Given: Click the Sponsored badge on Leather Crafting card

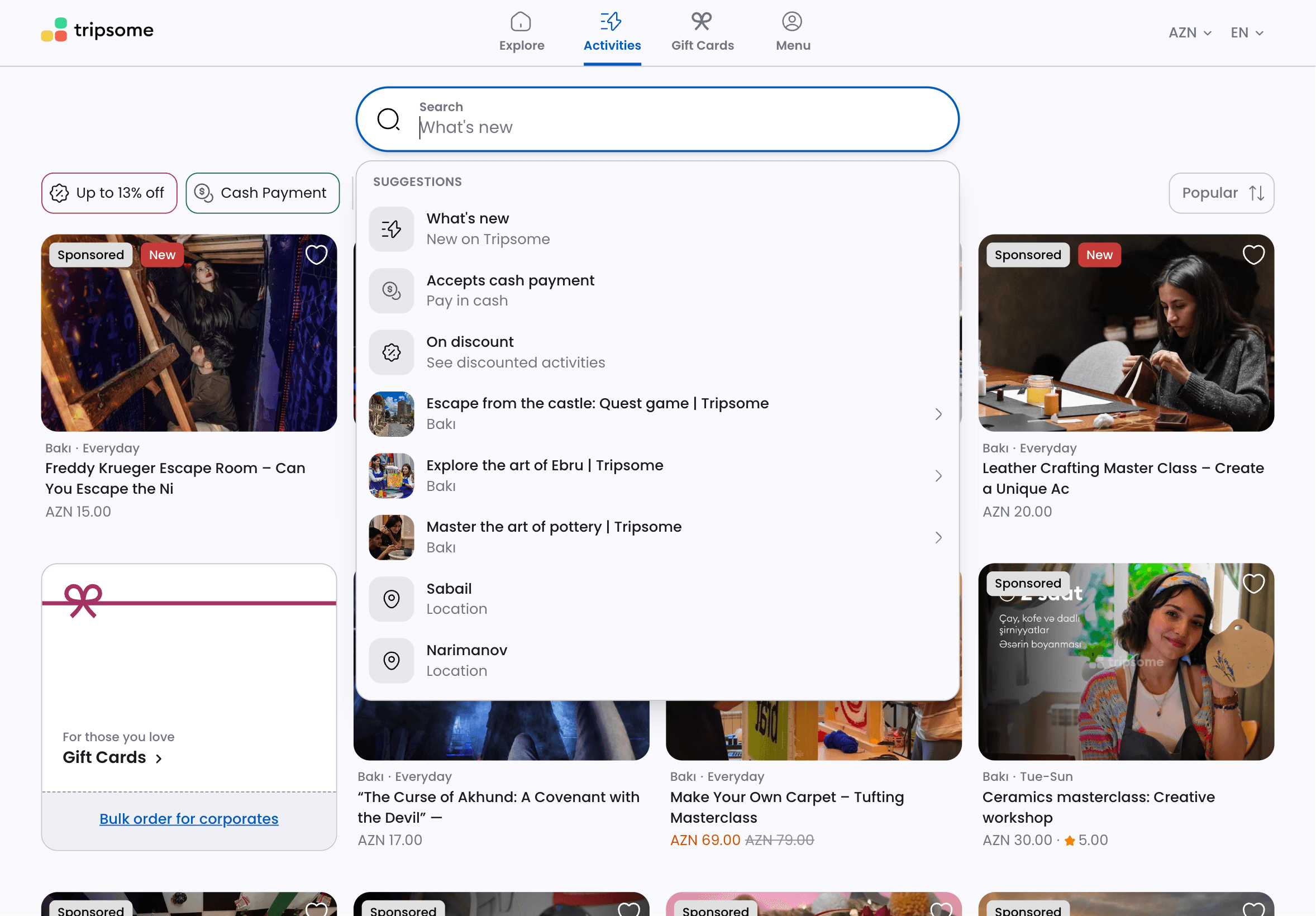Looking at the screenshot, I should 1028,255.
